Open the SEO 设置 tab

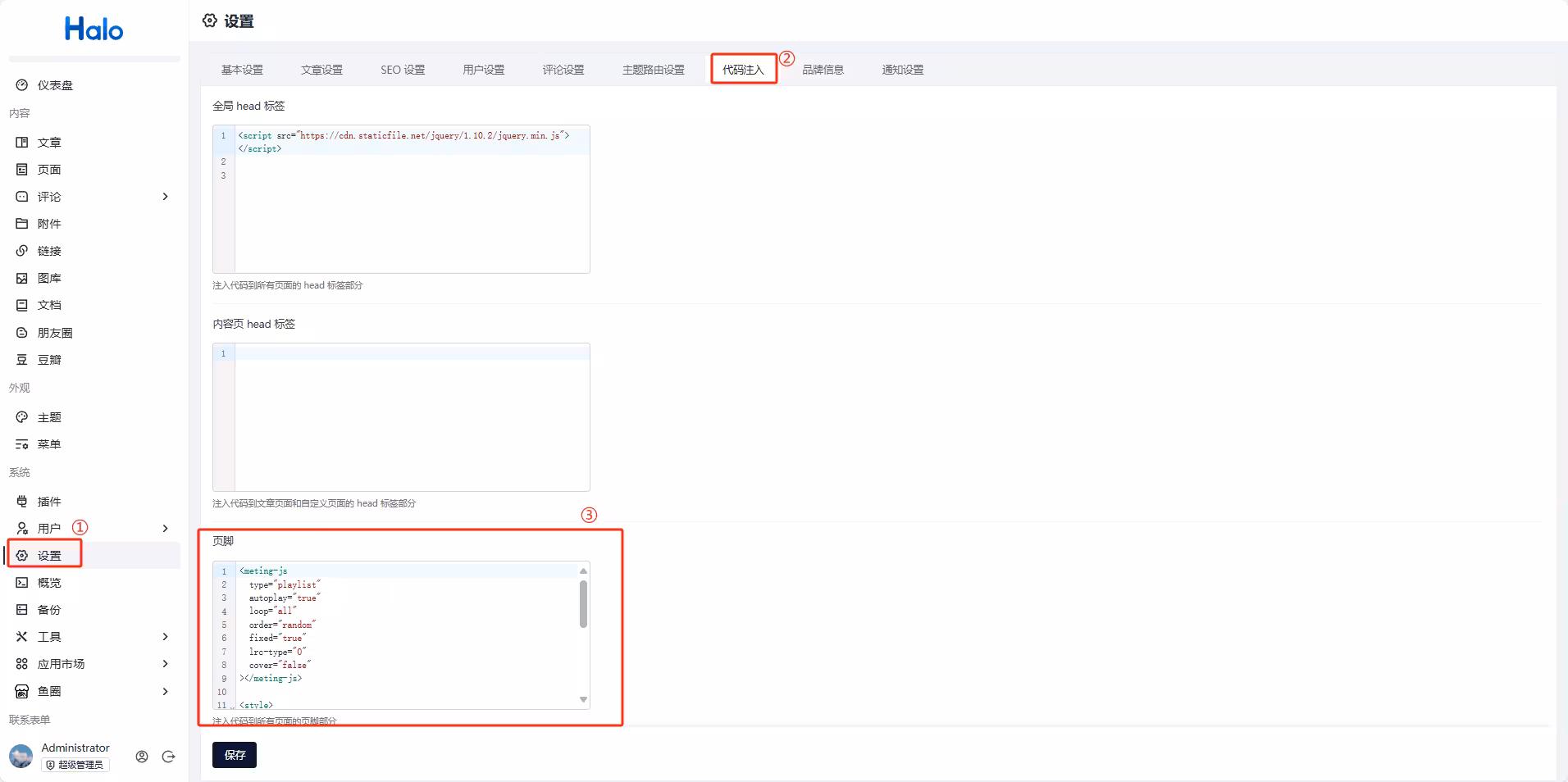pos(403,70)
